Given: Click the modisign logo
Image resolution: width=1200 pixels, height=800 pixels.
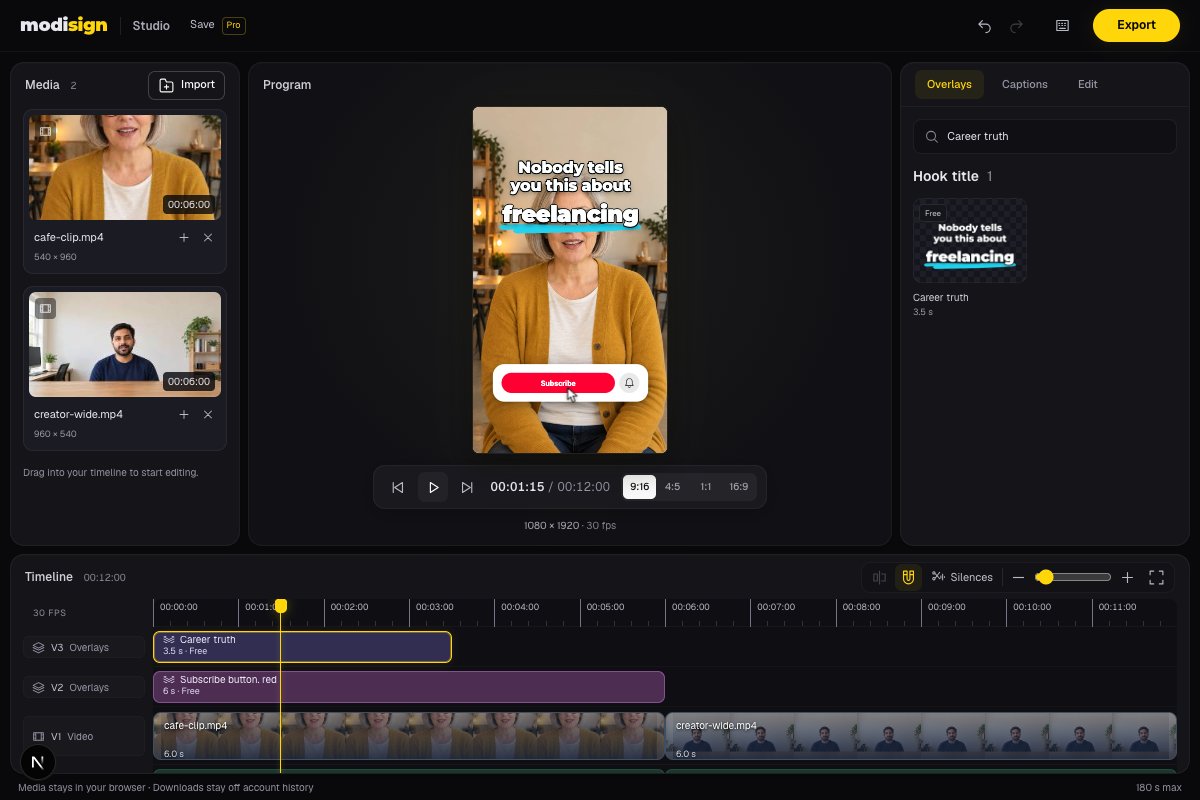Looking at the screenshot, I should pyautogui.click(x=64, y=25).
